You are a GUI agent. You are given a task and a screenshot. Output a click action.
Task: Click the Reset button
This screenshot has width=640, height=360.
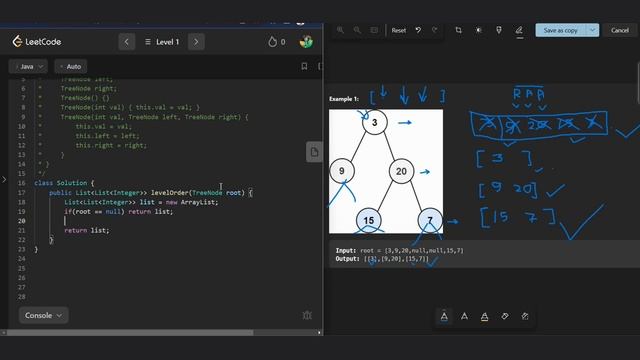(x=399, y=30)
